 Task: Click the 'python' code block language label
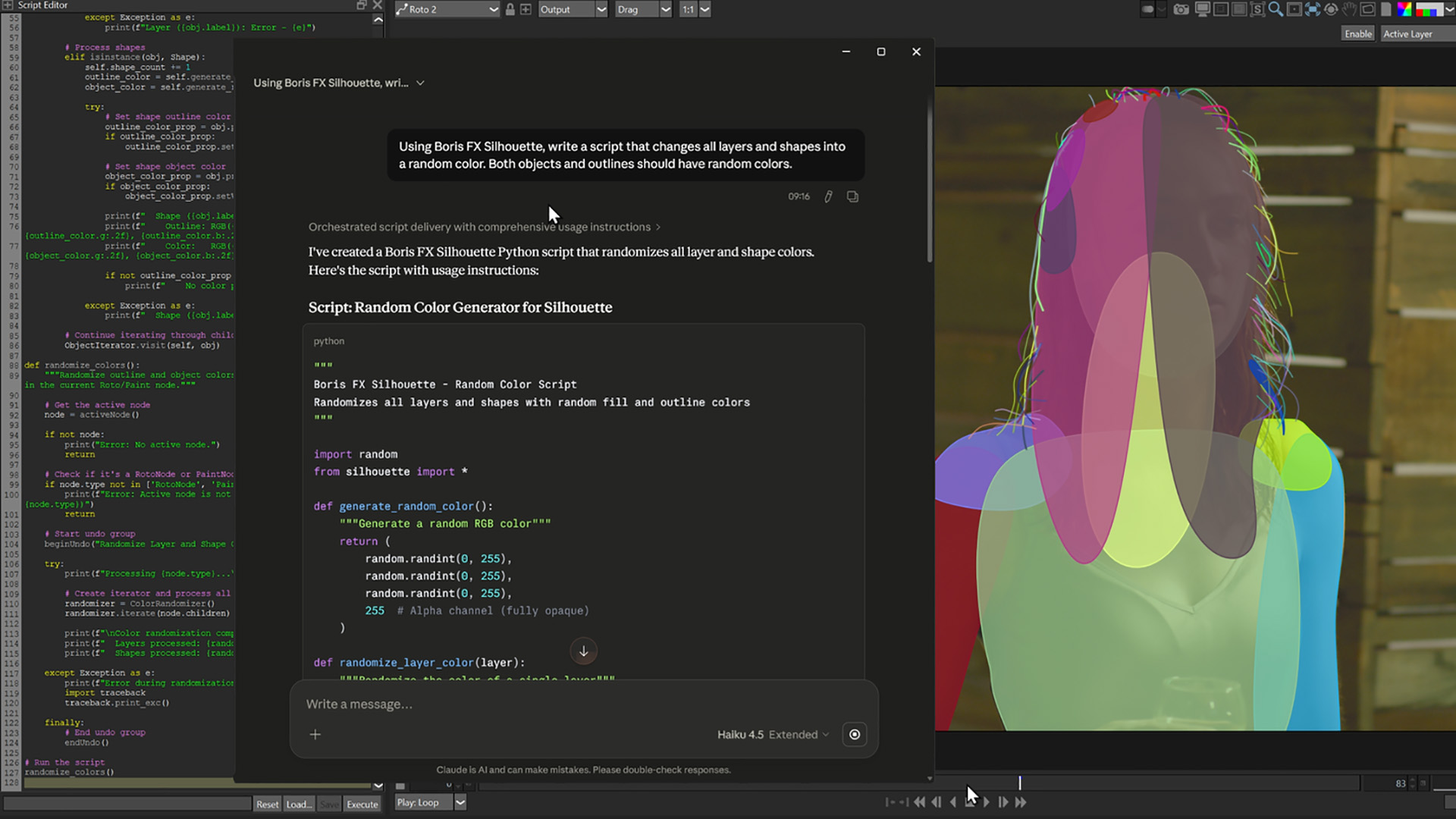pyautogui.click(x=328, y=341)
